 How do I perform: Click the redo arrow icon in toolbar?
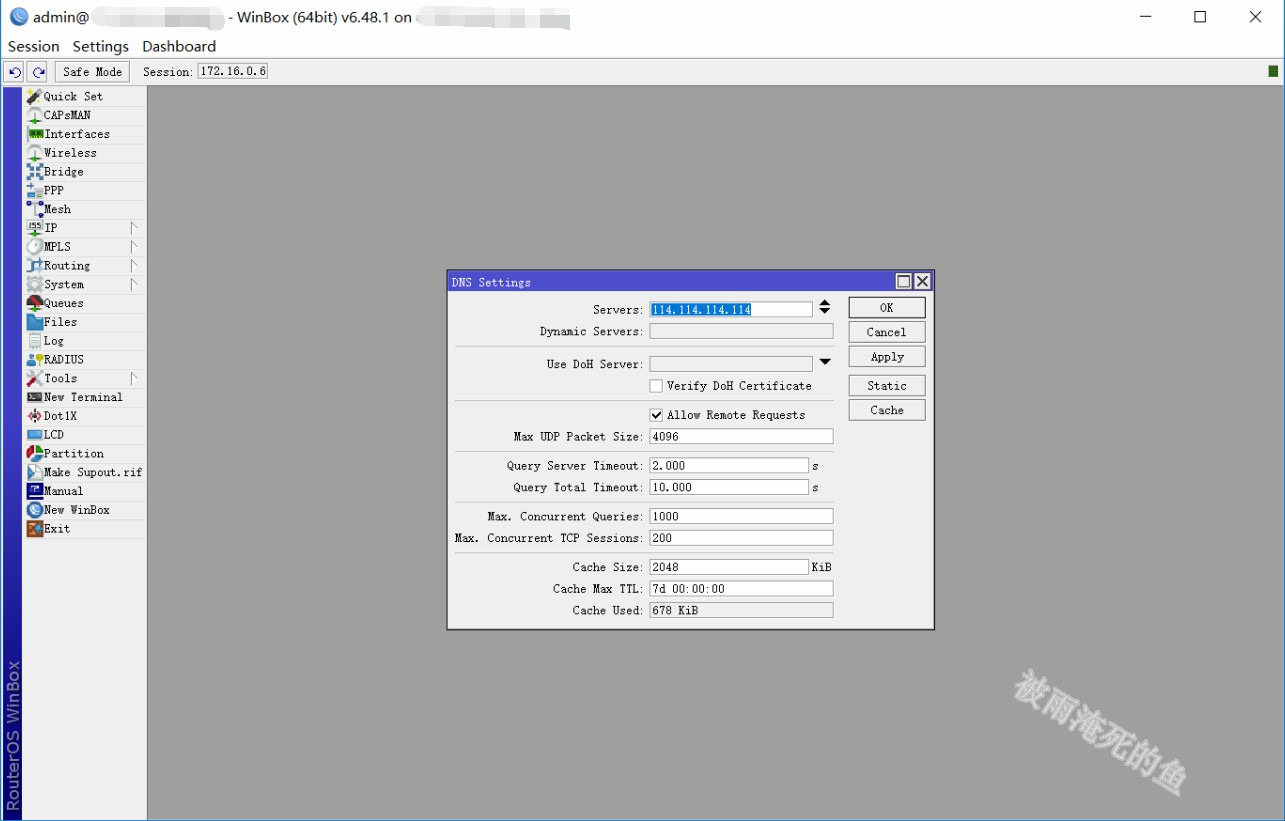pyautogui.click(x=38, y=72)
